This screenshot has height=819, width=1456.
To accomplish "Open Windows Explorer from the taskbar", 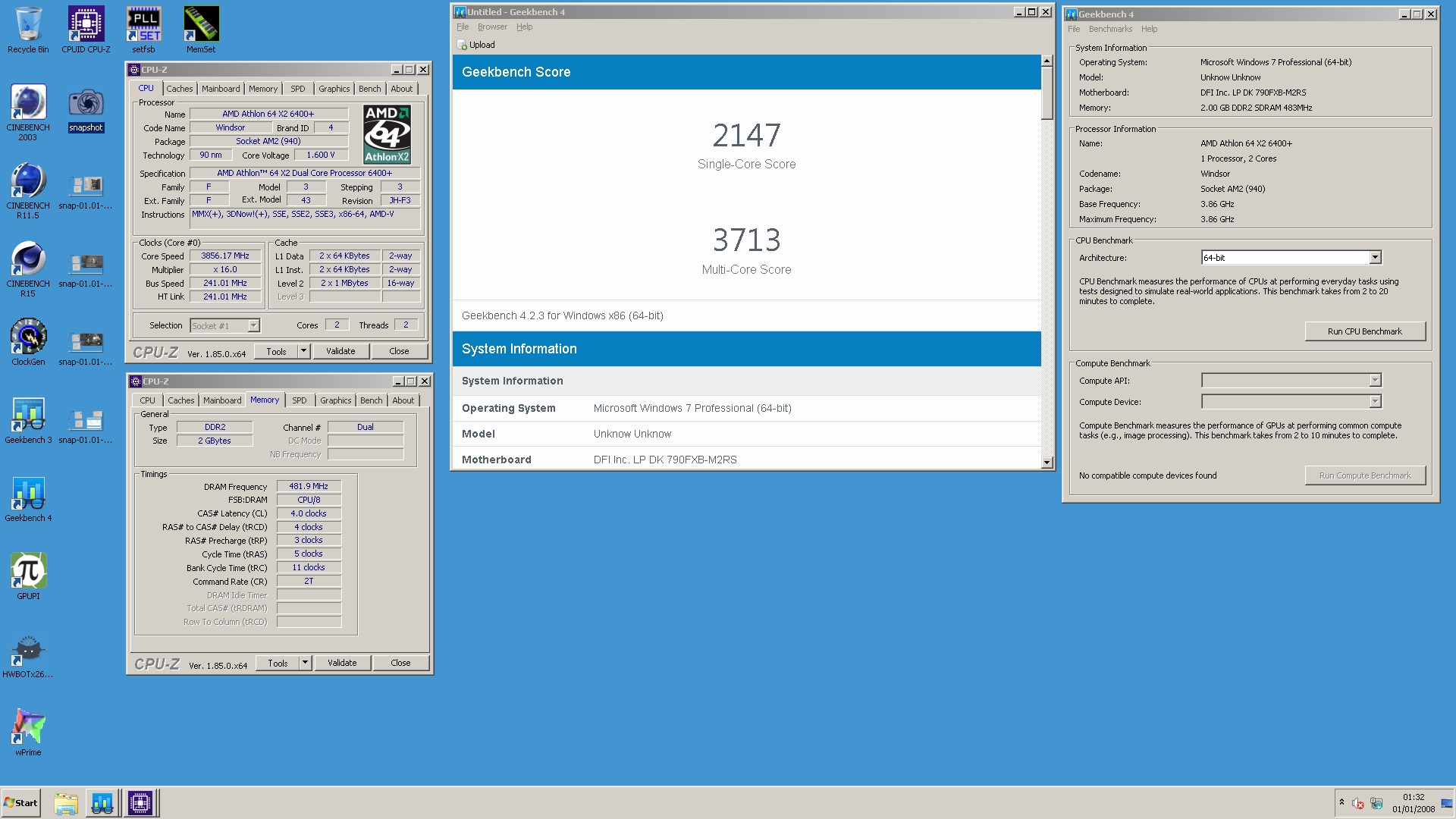I will tap(66, 803).
